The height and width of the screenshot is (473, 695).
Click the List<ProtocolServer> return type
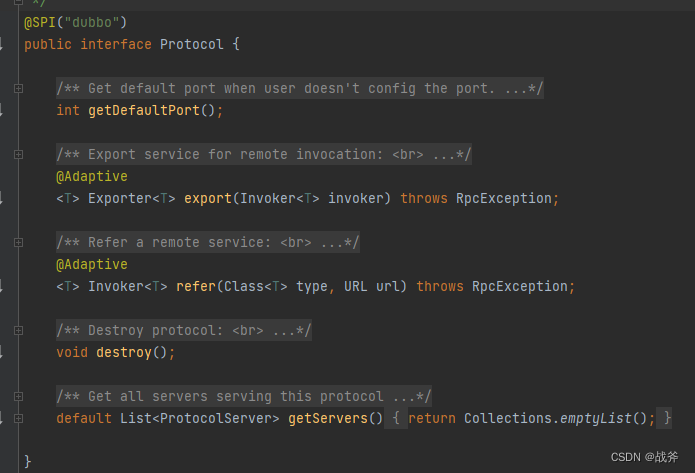[200, 418]
